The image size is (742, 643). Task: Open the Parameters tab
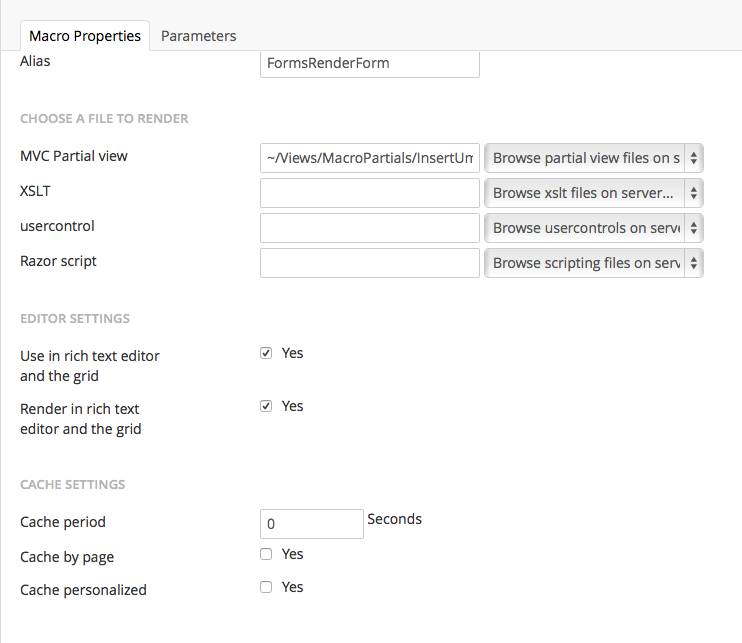[198, 36]
